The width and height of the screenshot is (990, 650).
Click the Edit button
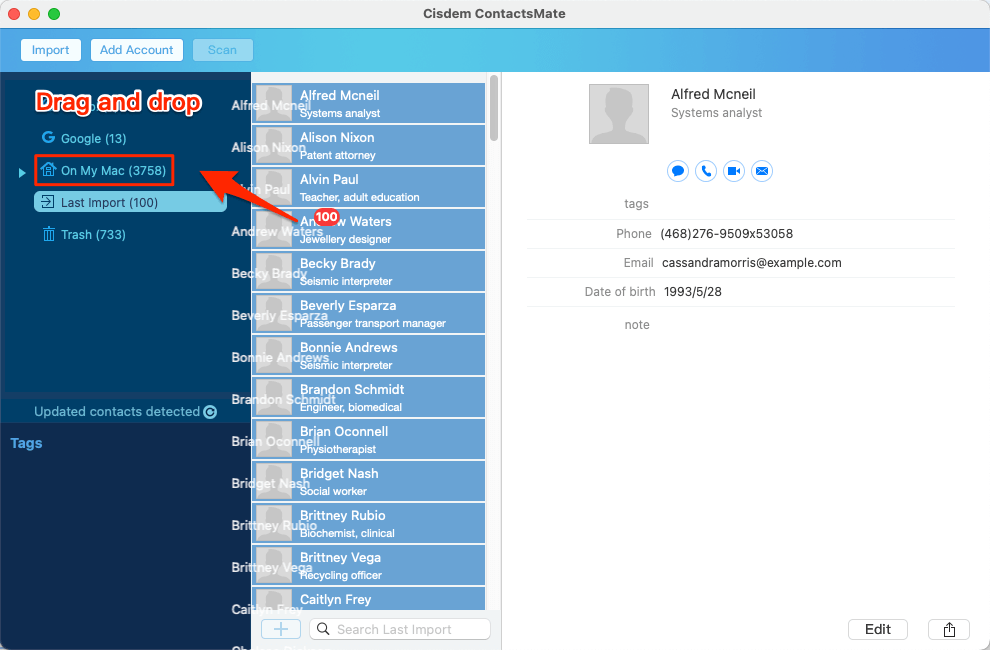pyautogui.click(x=878, y=629)
